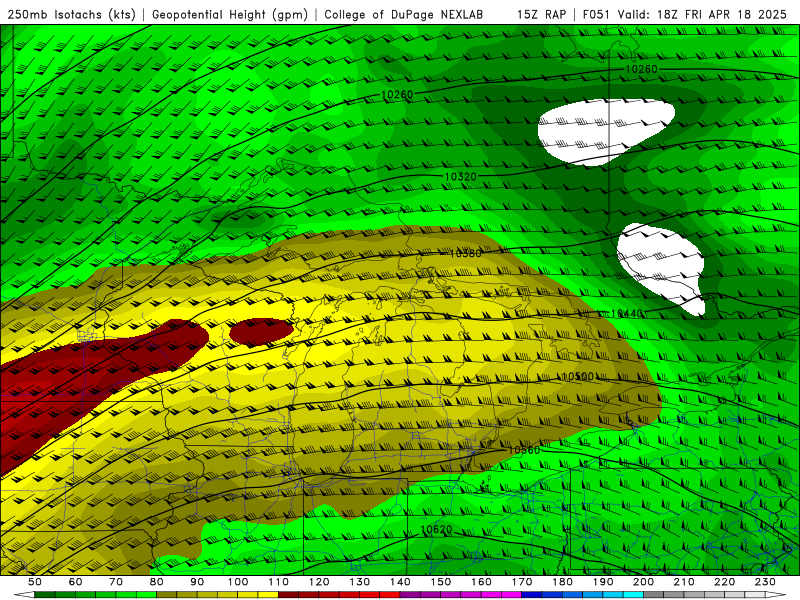This screenshot has height=600, width=800.
Task: Click the 150 value on the color scale
Action: click(x=441, y=582)
